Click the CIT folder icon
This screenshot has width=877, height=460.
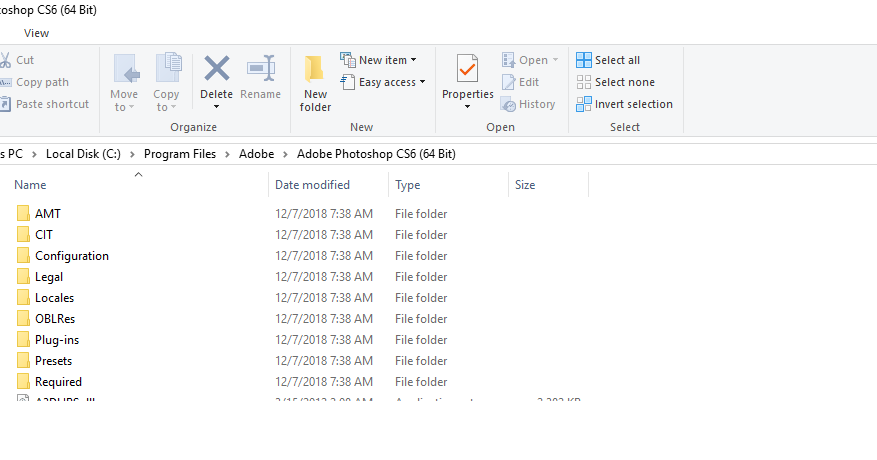click(23, 234)
